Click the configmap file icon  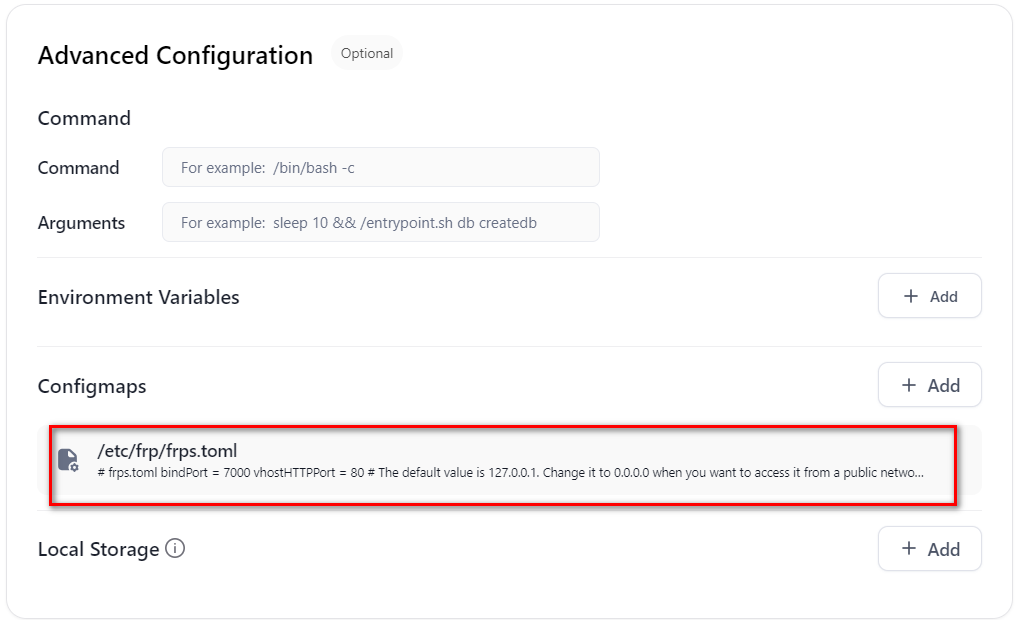[x=68, y=460]
